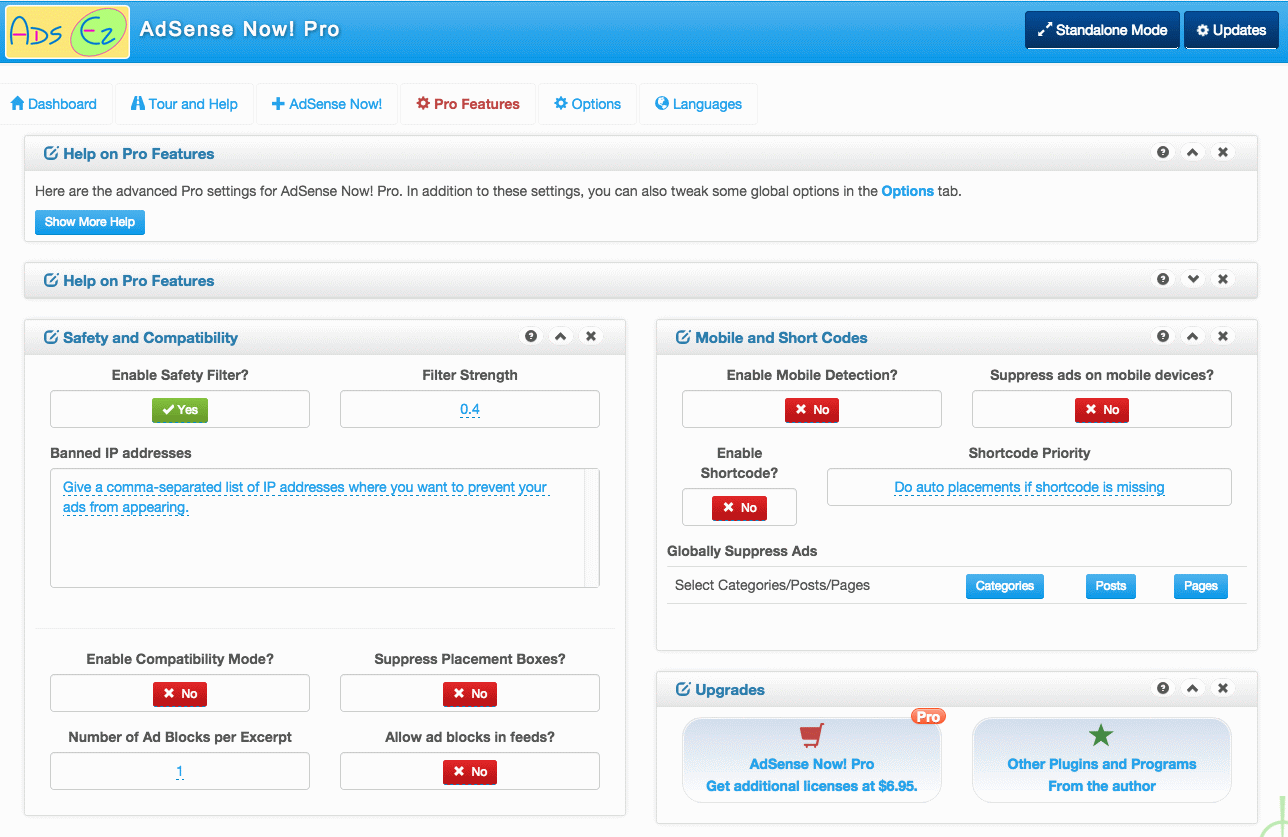The width and height of the screenshot is (1288, 837).
Task: Switch to the Dashboard tab
Action: (54, 104)
